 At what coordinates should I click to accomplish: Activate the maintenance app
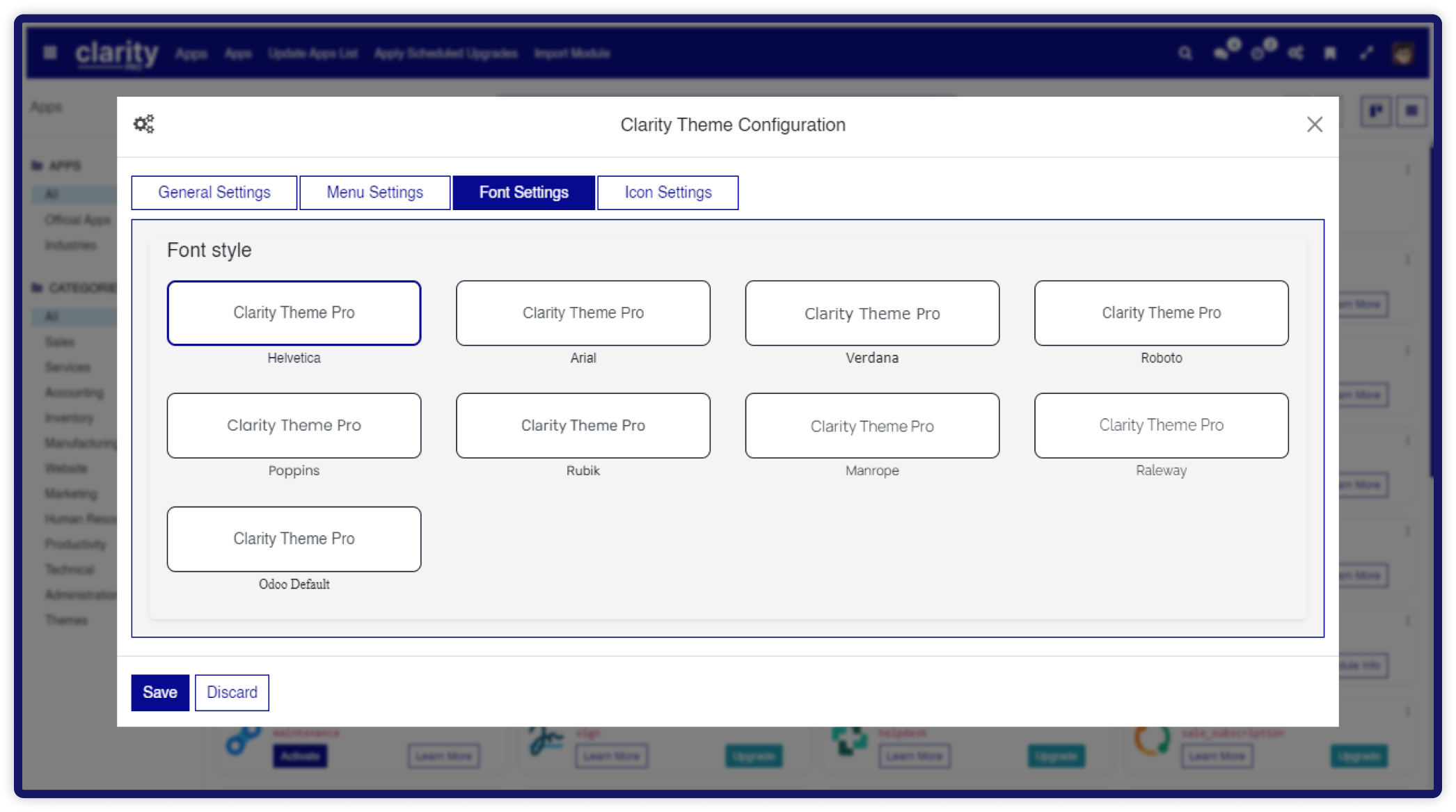click(x=300, y=756)
